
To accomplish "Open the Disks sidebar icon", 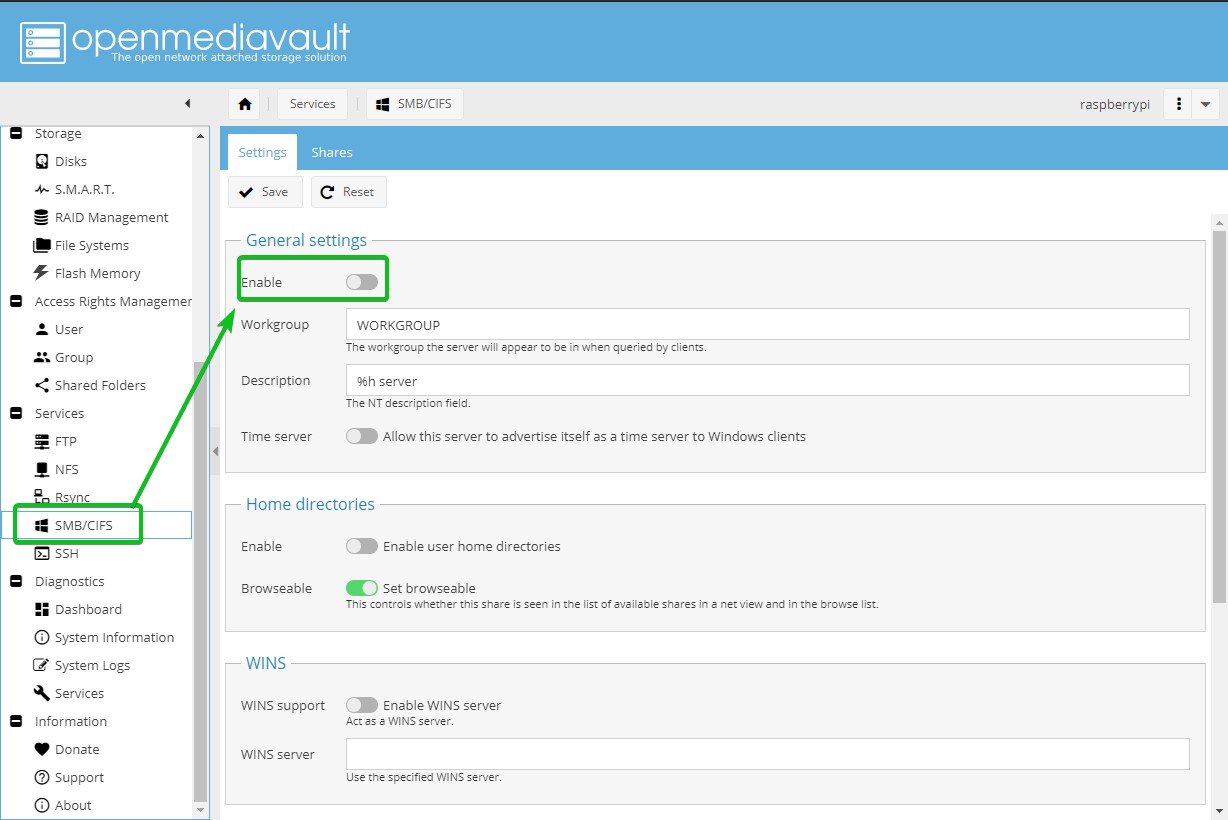I will click(42, 161).
